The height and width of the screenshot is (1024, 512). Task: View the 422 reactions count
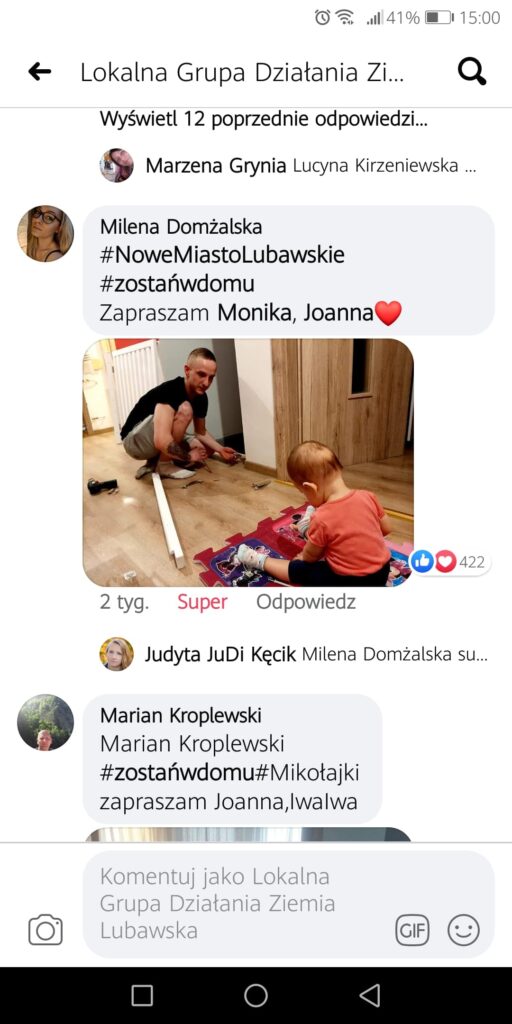pos(449,562)
